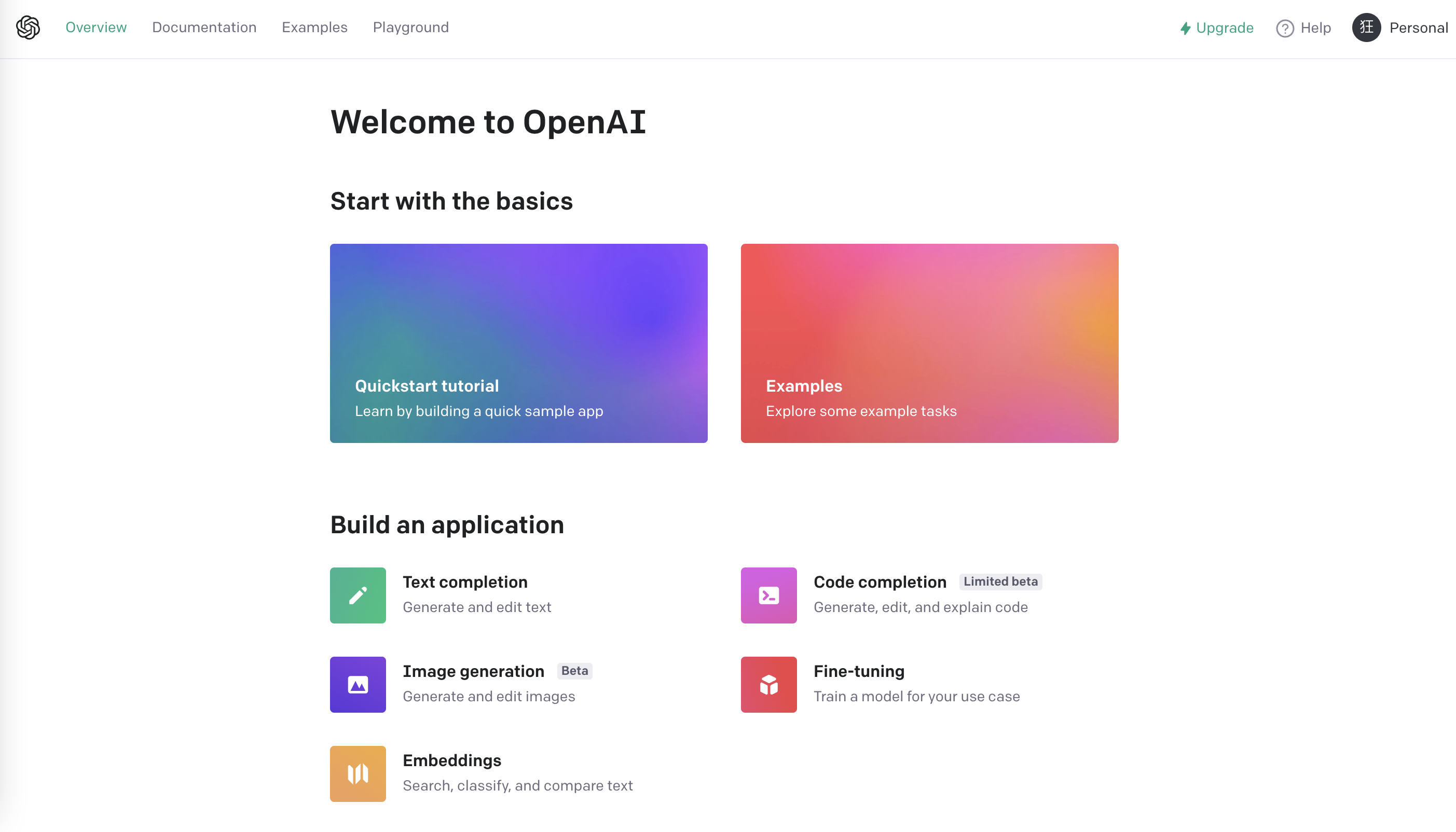
Task: Select the Overview tab
Action: point(96,27)
